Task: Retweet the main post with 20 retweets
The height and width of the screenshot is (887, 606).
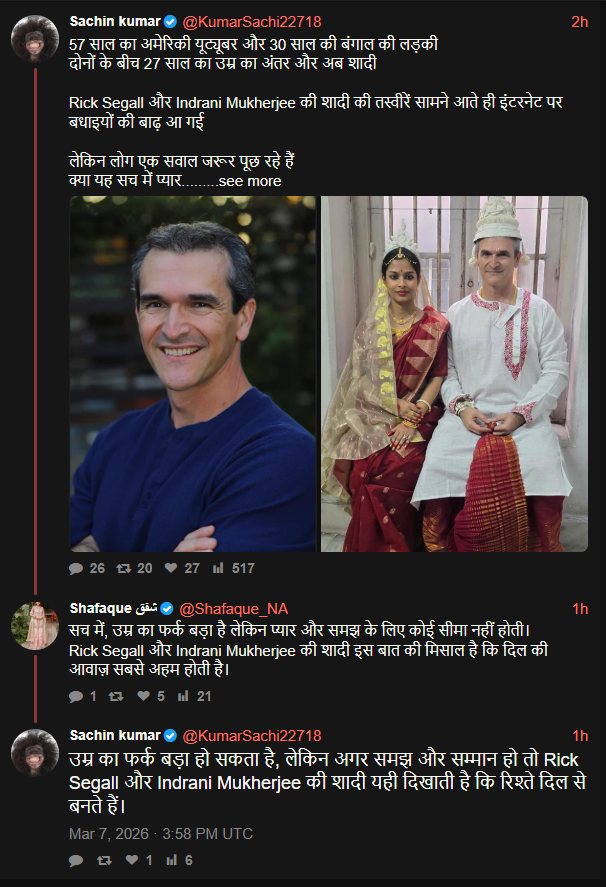Action: coord(124,568)
